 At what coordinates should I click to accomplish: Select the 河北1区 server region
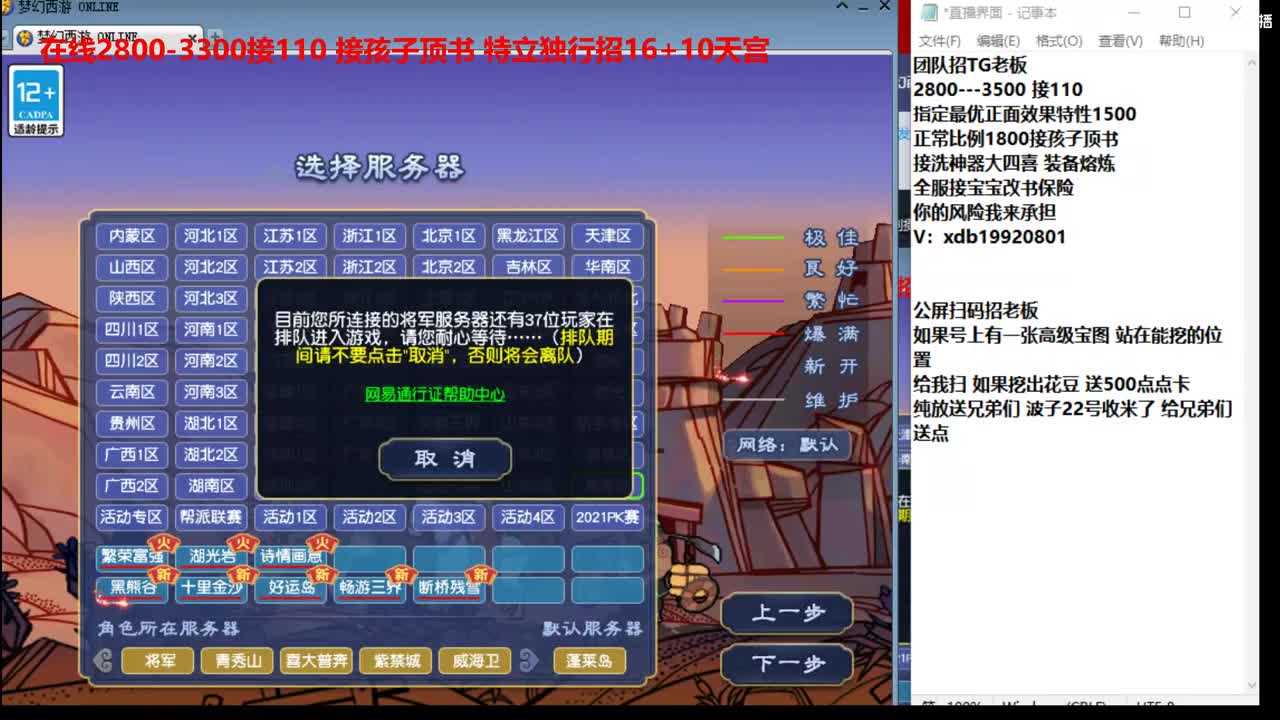(211, 236)
